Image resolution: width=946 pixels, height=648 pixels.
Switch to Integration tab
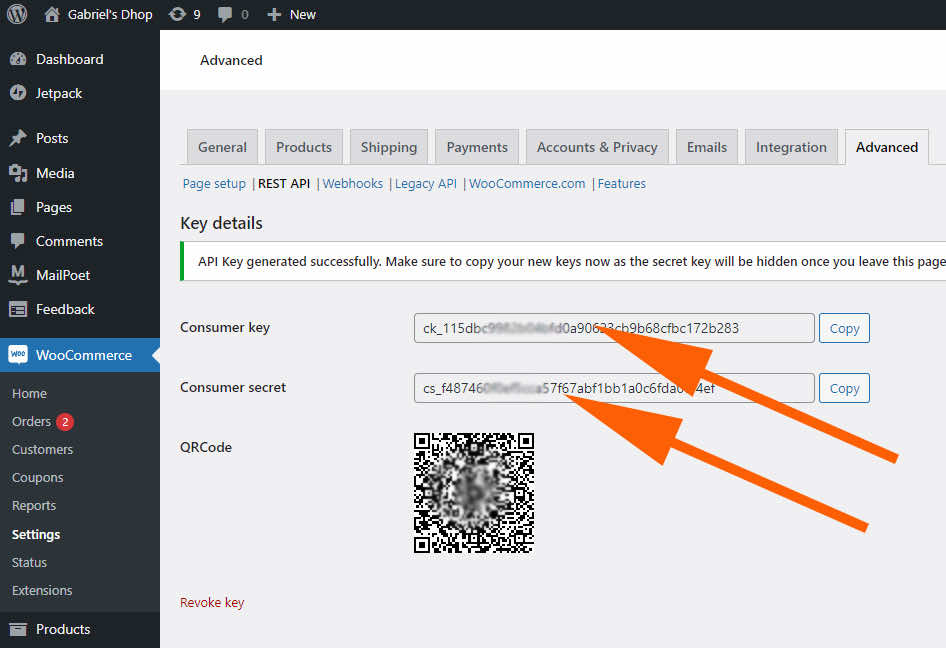click(791, 147)
